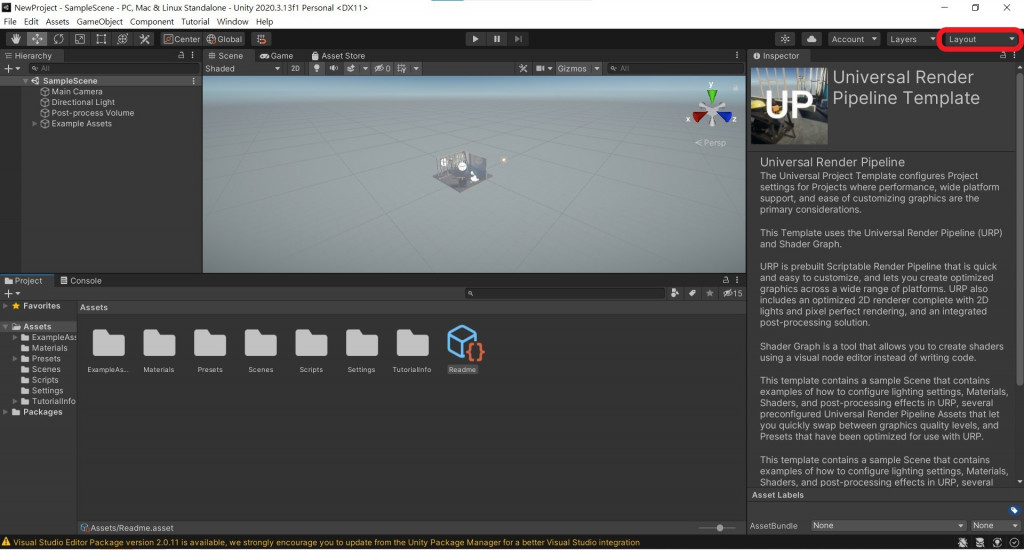
Task: Click the scene view search field
Action: click(x=674, y=69)
